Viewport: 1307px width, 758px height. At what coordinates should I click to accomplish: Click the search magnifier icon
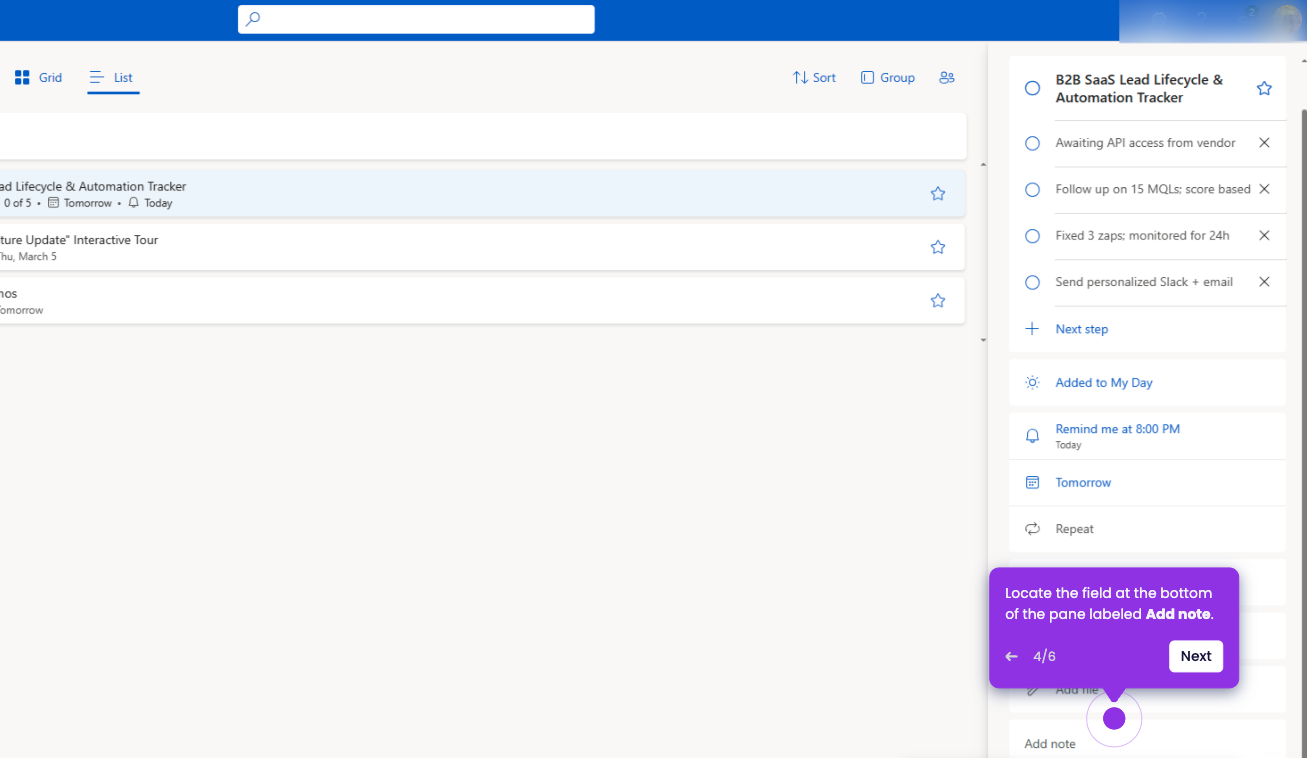pyautogui.click(x=253, y=19)
